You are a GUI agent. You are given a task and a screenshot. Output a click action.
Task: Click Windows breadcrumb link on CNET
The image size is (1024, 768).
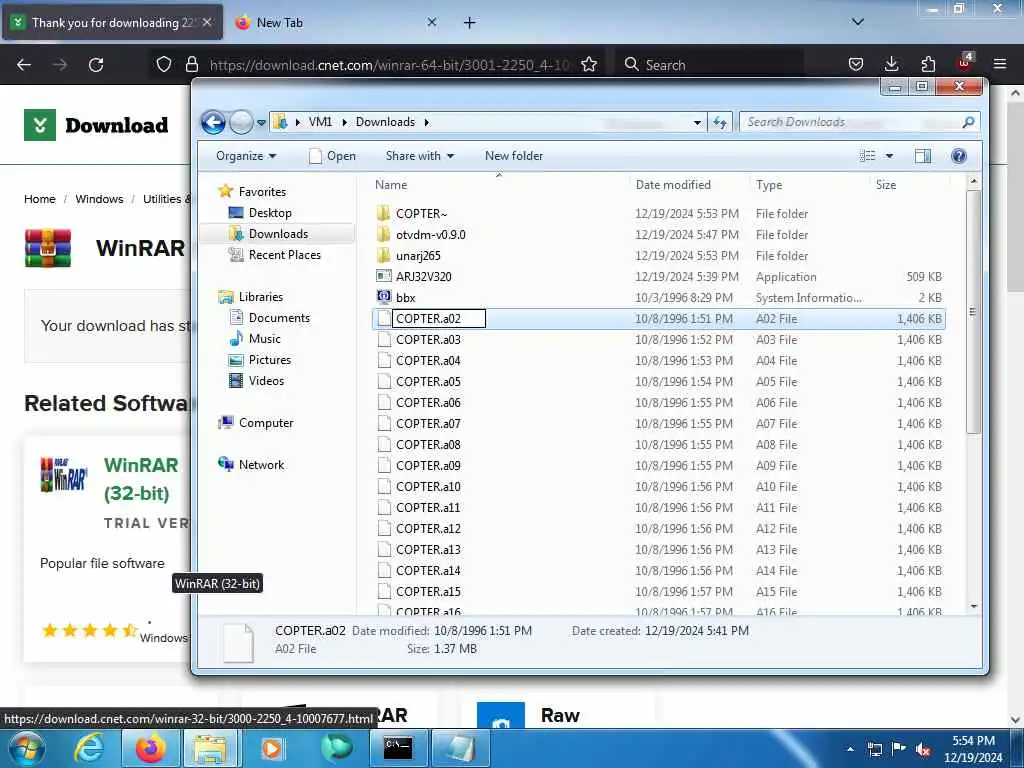(x=99, y=199)
